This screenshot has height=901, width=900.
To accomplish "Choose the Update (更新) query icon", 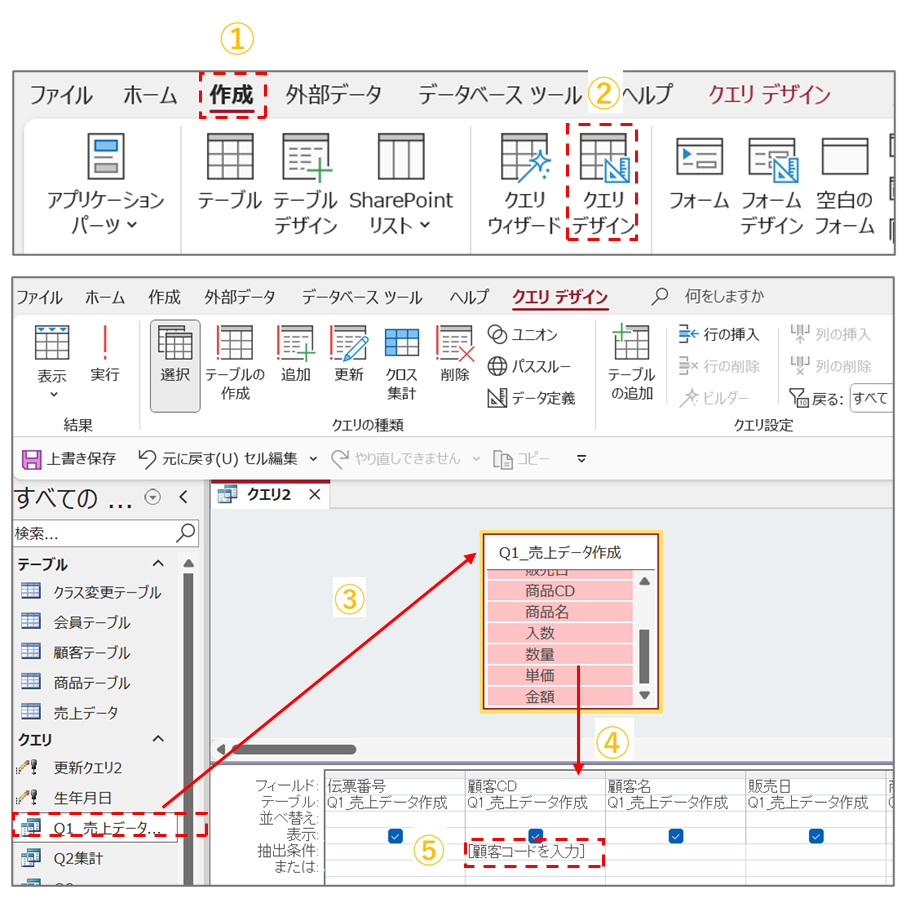I will pyautogui.click(x=349, y=355).
